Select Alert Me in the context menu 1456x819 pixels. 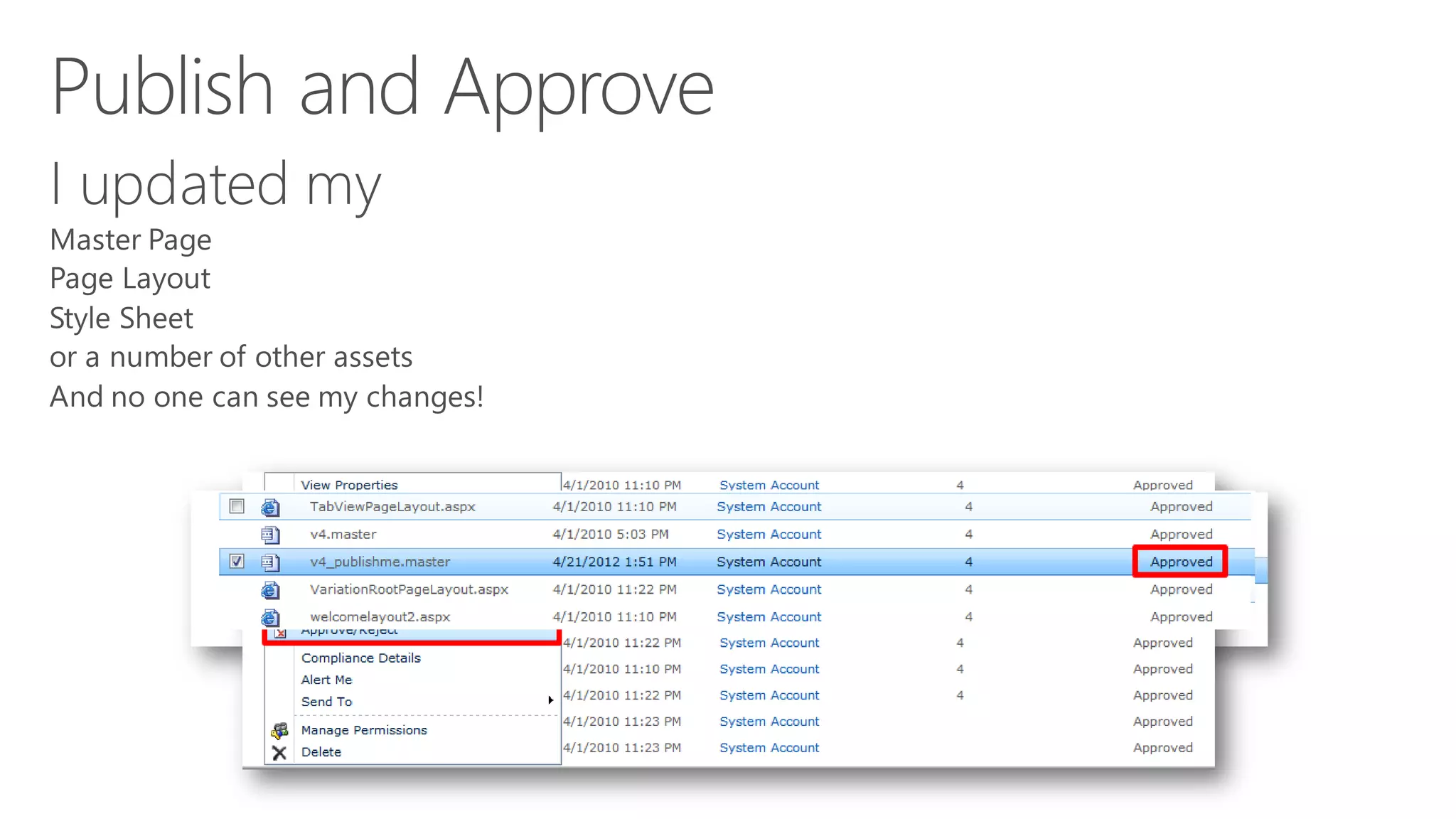(x=326, y=680)
